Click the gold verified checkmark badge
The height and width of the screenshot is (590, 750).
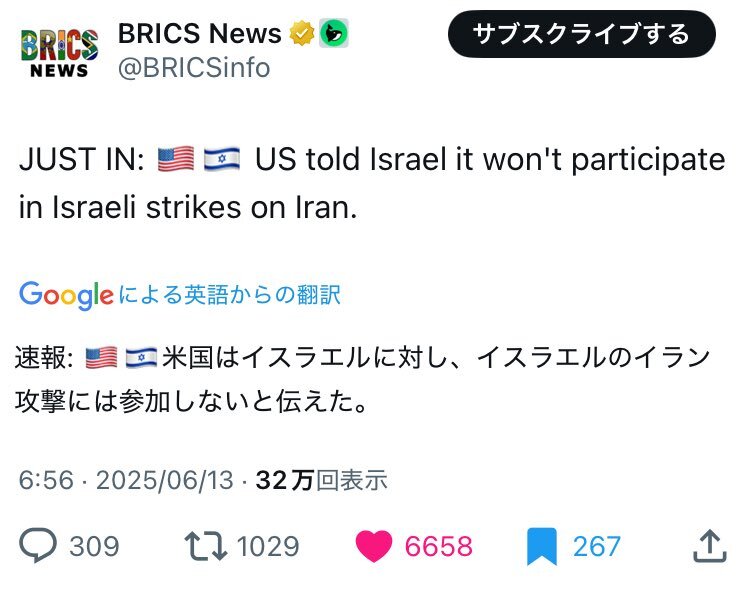pyautogui.click(x=302, y=33)
